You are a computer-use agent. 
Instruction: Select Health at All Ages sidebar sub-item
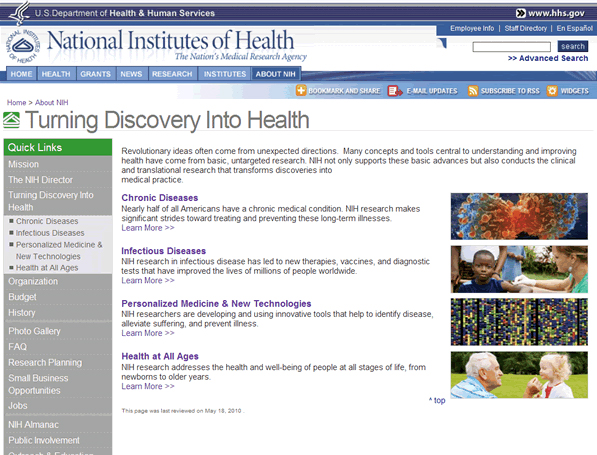click(x=47, y=268)
